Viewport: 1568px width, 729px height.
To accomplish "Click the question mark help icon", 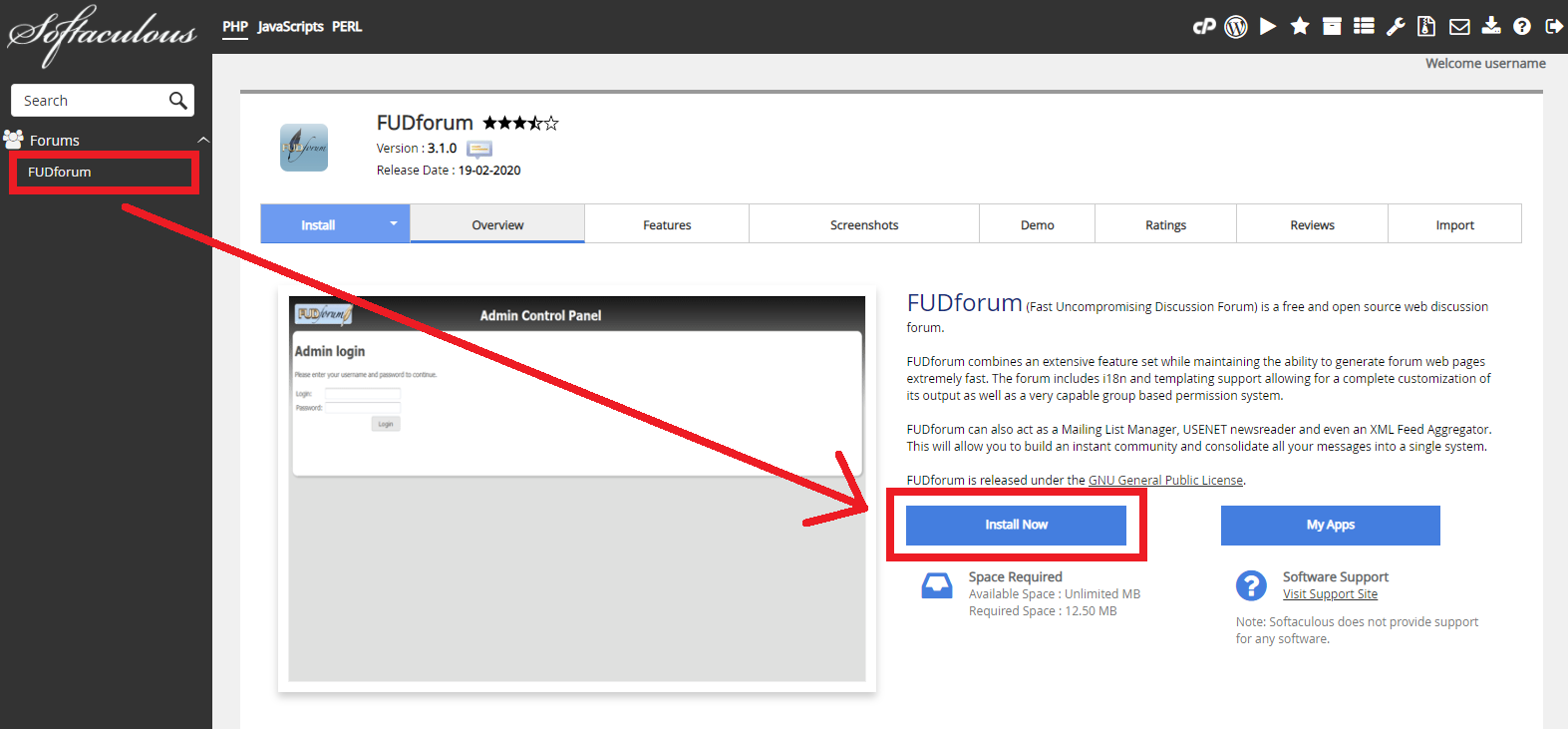I will (1522, 27).
